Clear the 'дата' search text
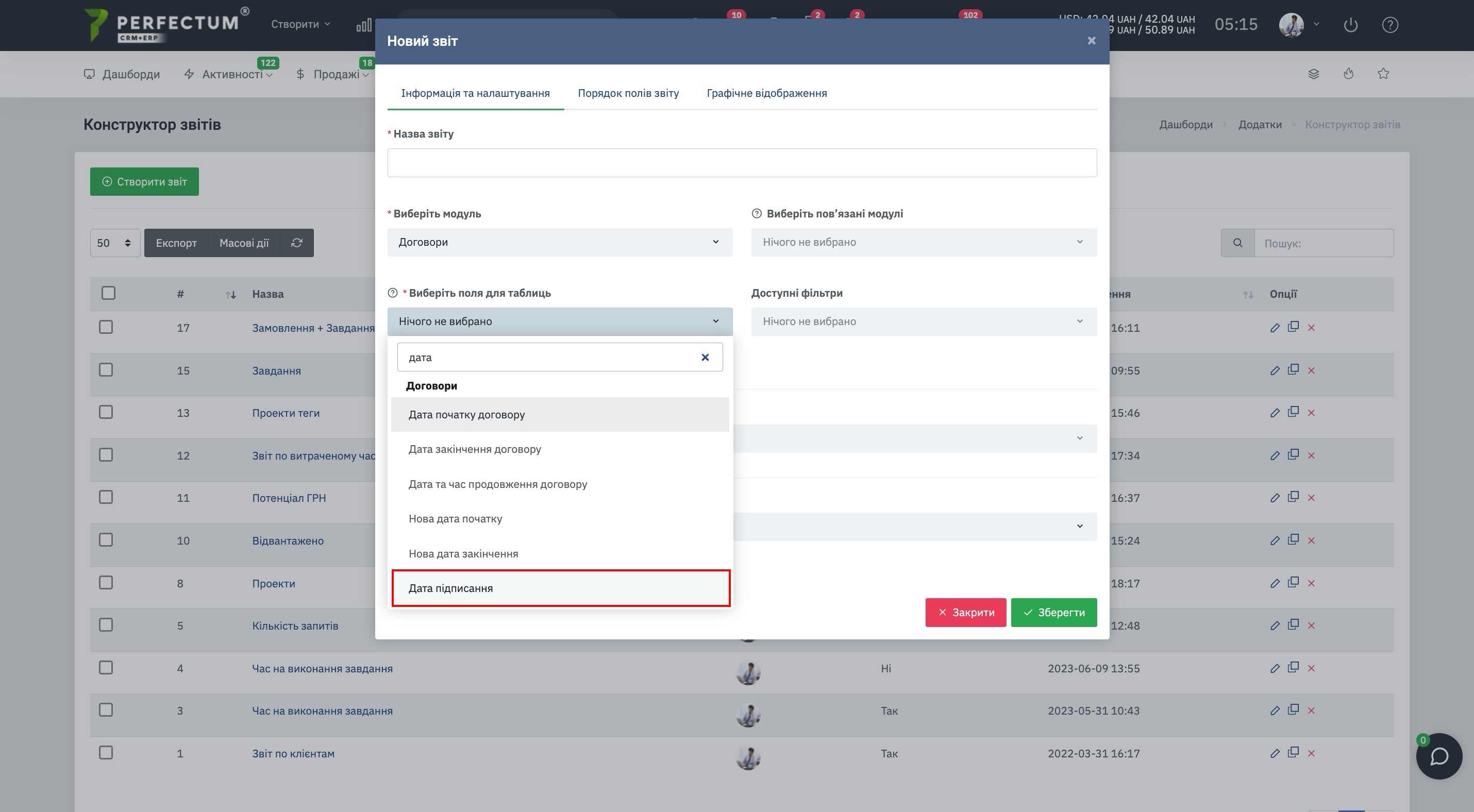Viewport: 1474px width, 812px height. coord(705,358)
